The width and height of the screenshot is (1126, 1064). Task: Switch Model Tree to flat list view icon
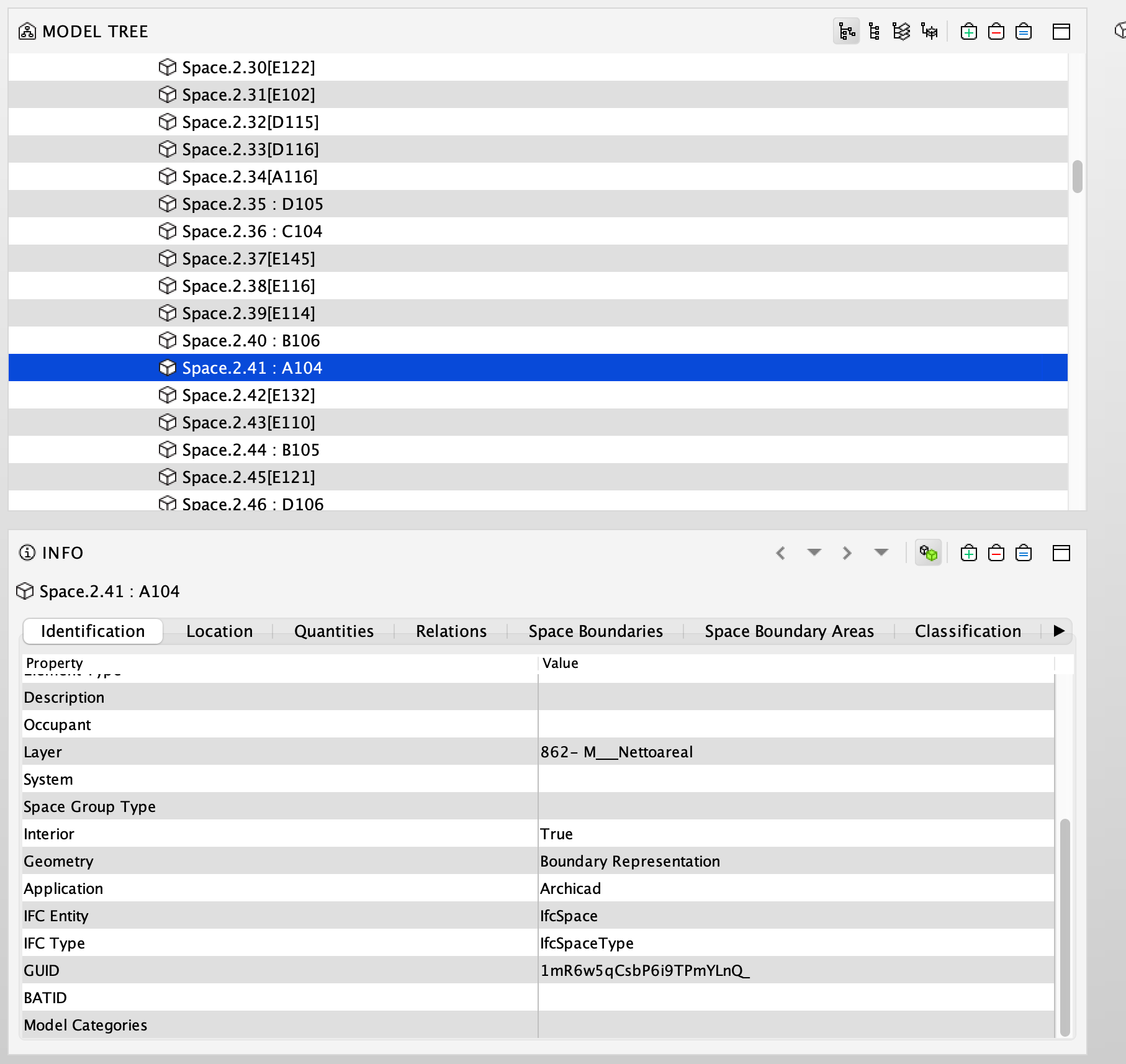tap(874, 31)
